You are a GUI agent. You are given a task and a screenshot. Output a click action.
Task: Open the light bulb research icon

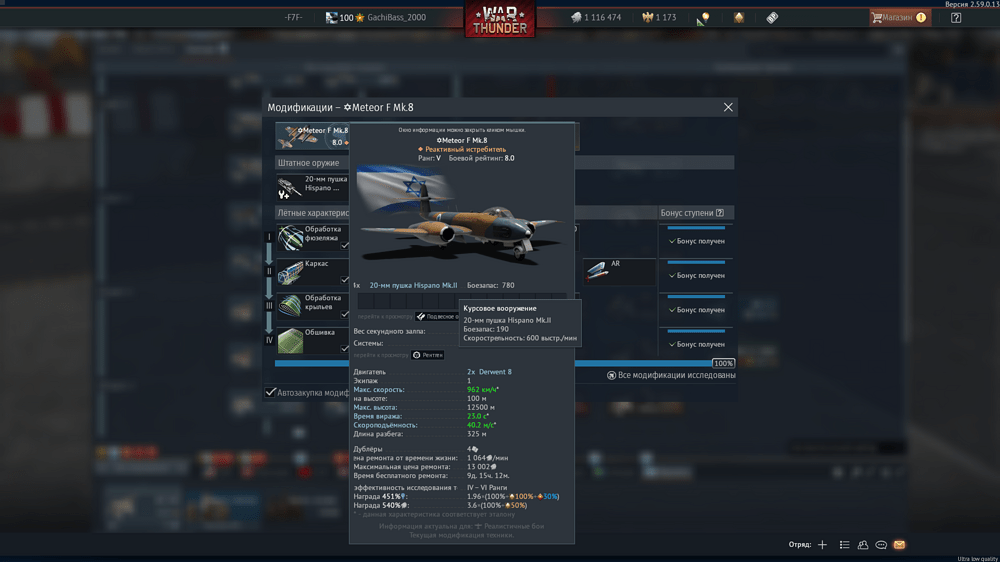[x=704, y=18]
